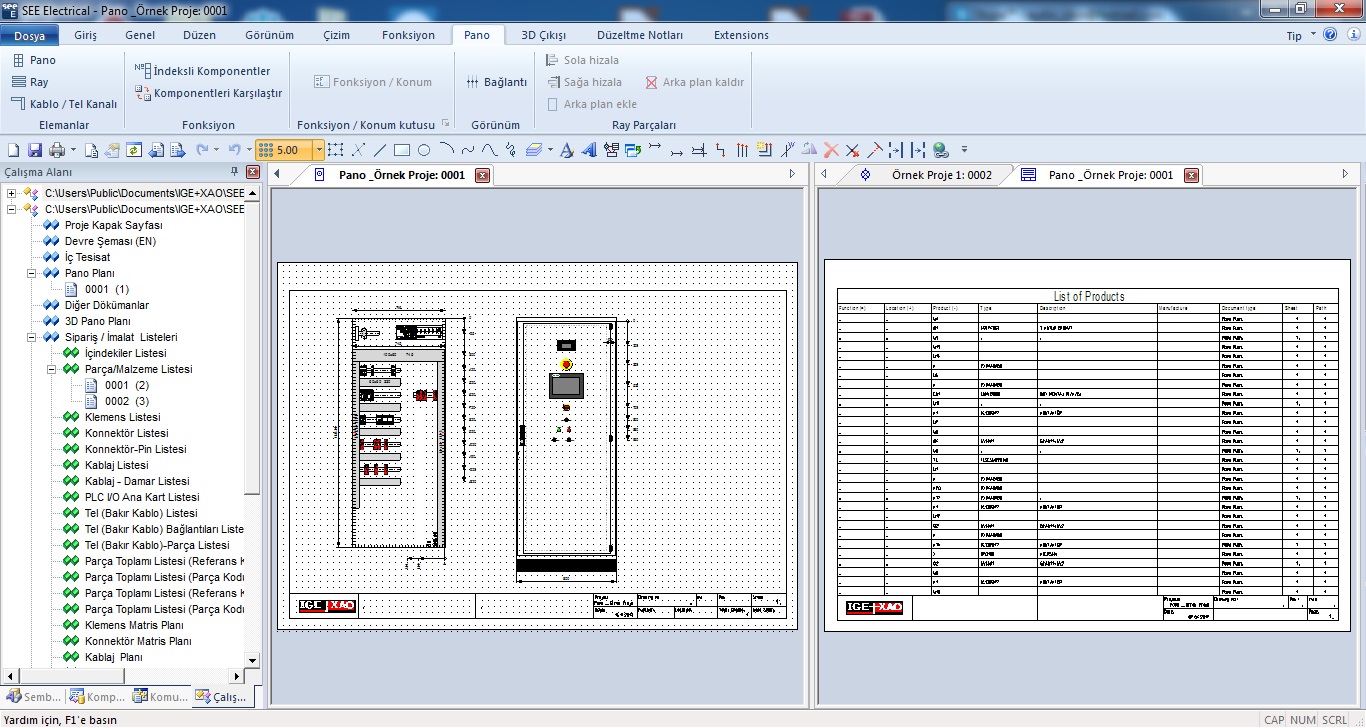Select the straight line drawing tool

coord(380,150)
